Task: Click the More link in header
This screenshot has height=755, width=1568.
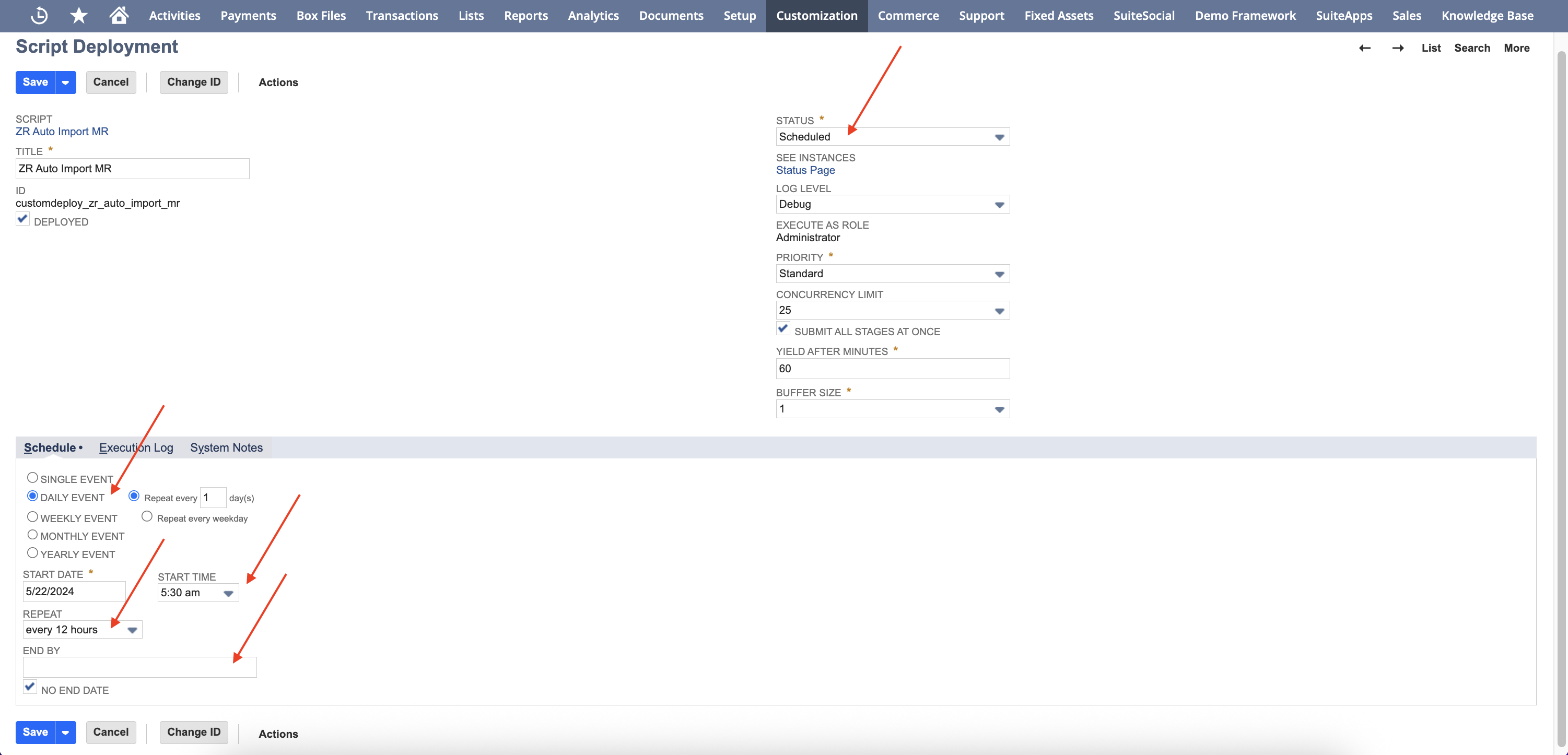Action: pyautogui.click(x=1516, y=48)
